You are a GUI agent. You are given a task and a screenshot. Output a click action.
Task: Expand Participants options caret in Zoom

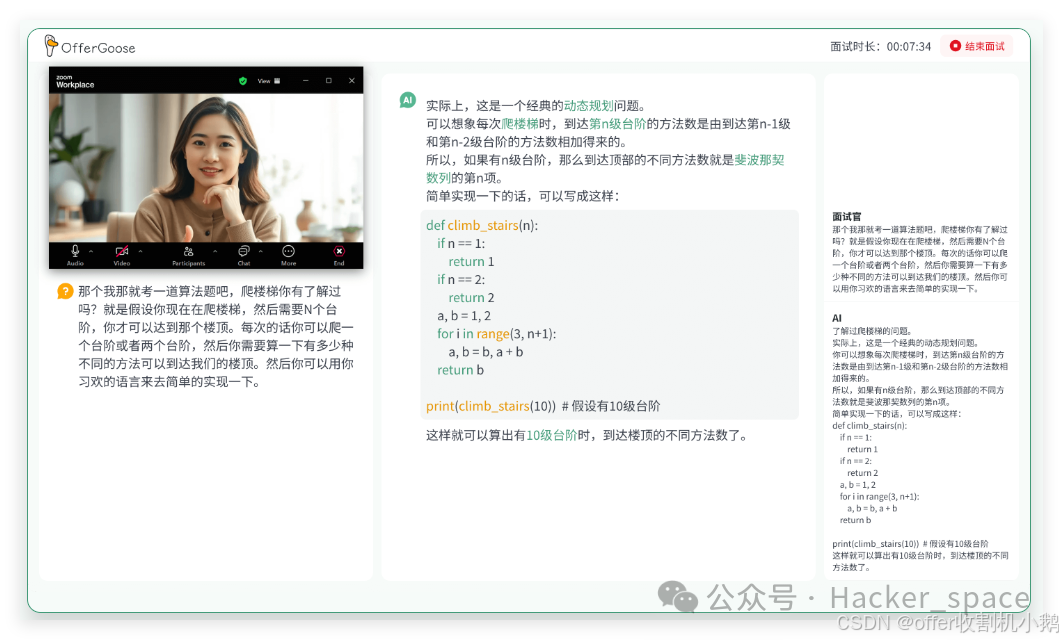(215, 252)
